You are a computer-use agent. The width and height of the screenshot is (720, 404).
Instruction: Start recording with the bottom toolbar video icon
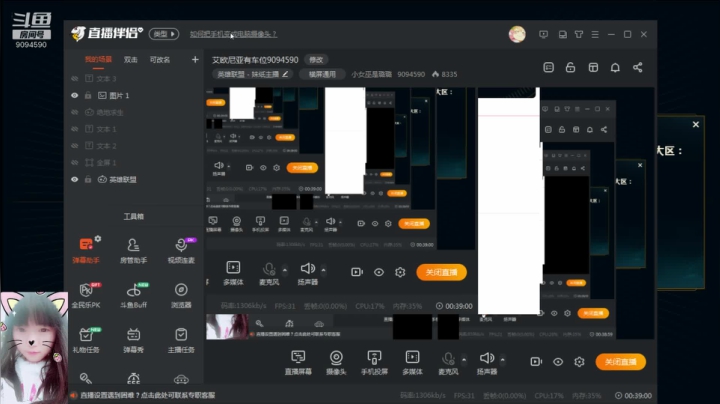[536, 362]
